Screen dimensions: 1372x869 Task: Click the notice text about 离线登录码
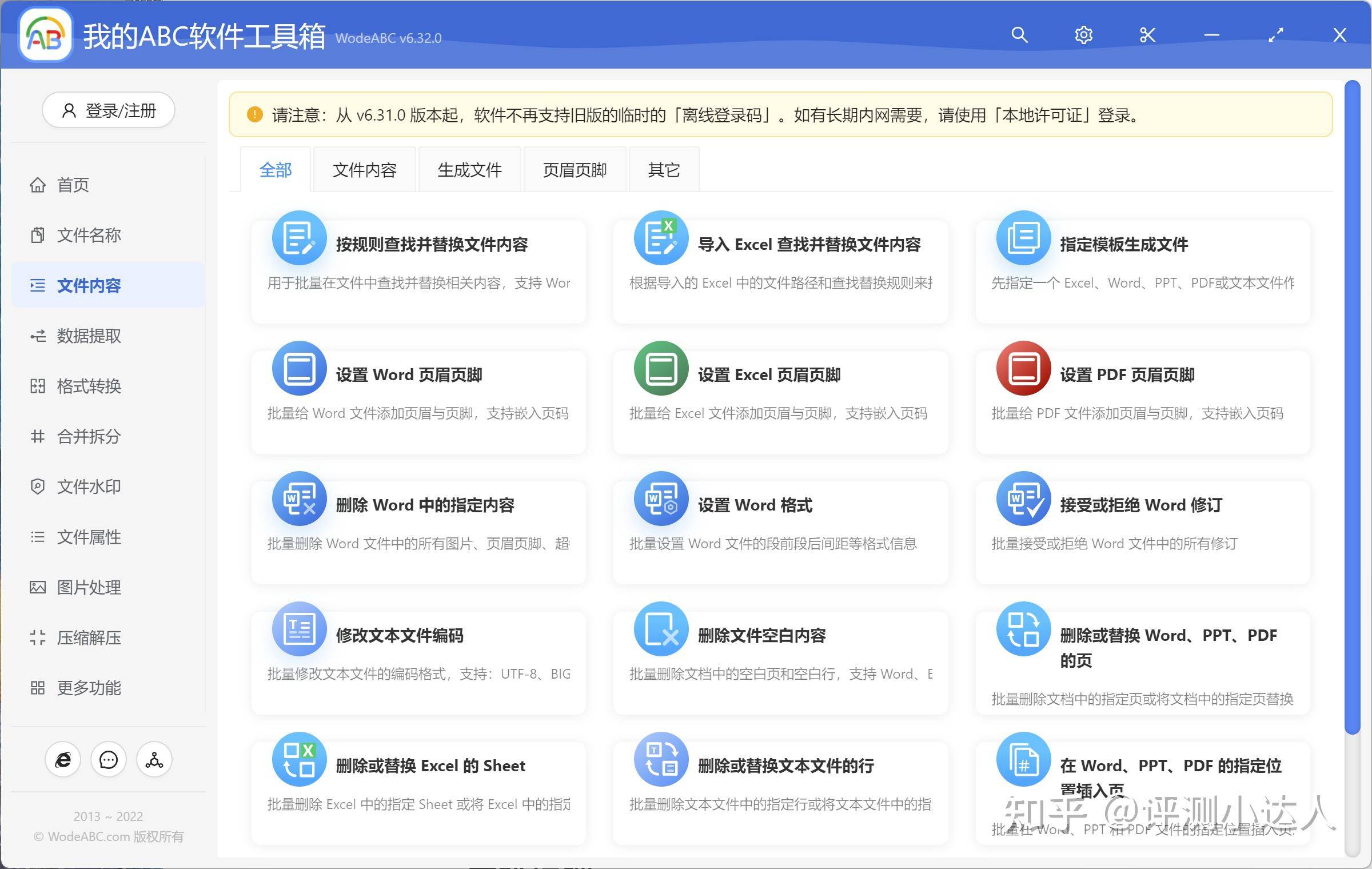707,115
